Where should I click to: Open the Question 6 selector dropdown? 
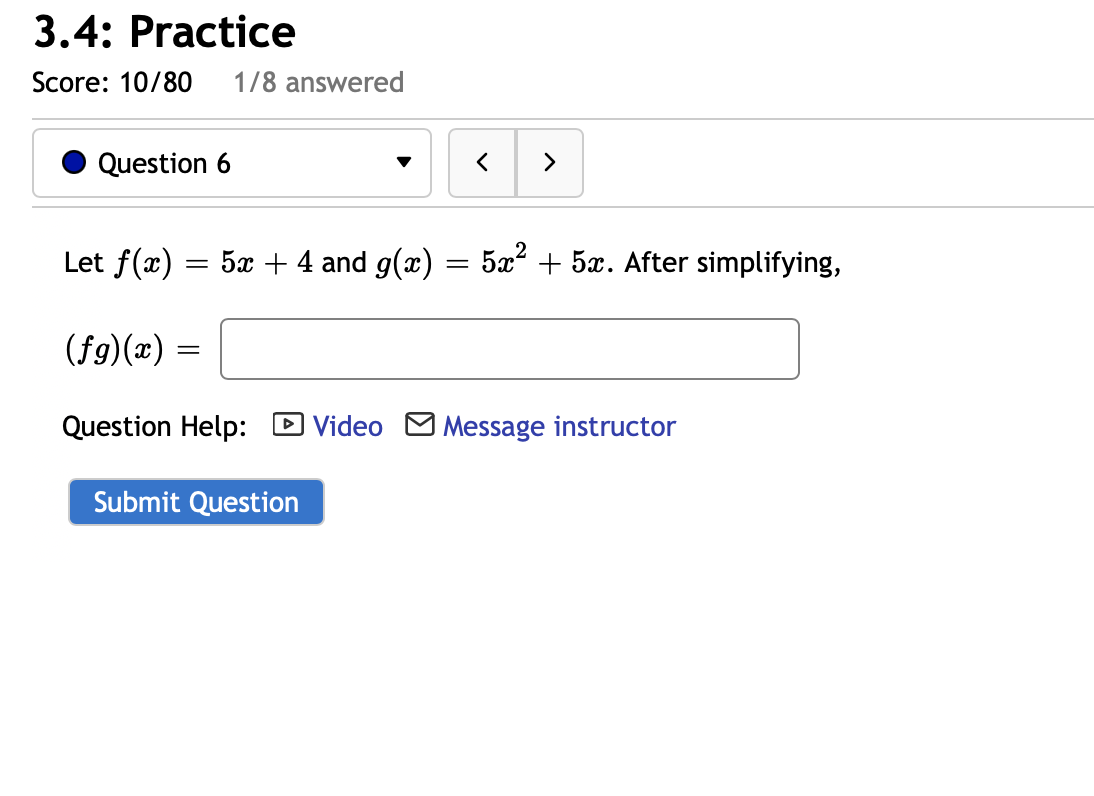232,163
